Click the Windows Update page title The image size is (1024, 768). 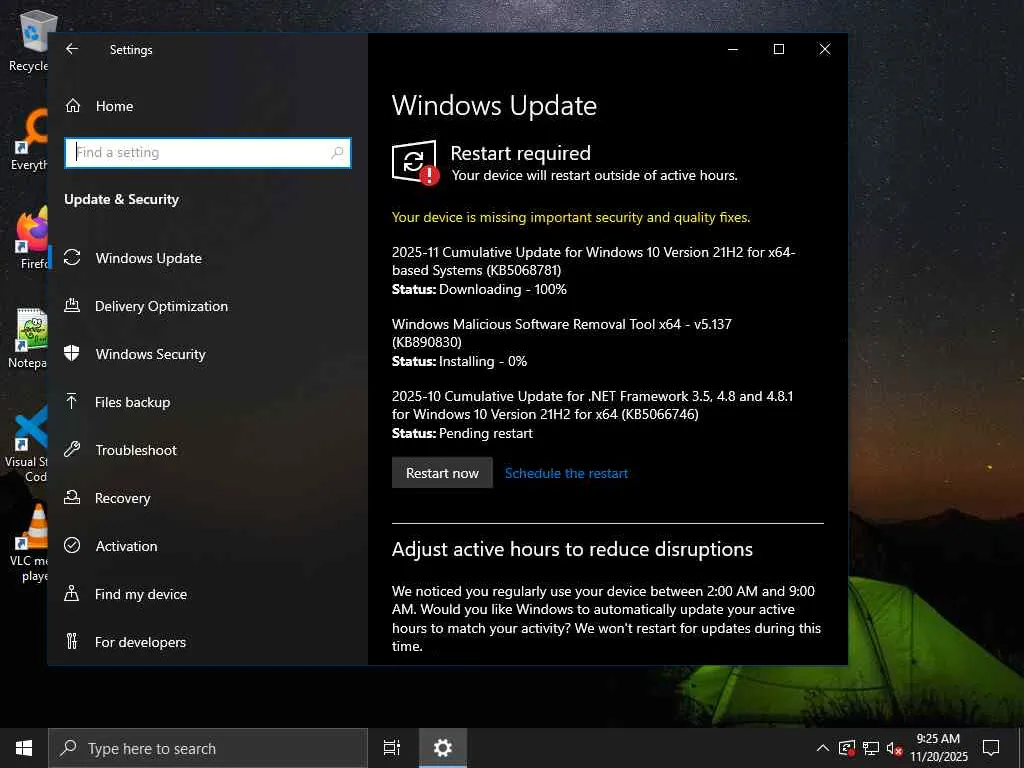tap(494, 106)
